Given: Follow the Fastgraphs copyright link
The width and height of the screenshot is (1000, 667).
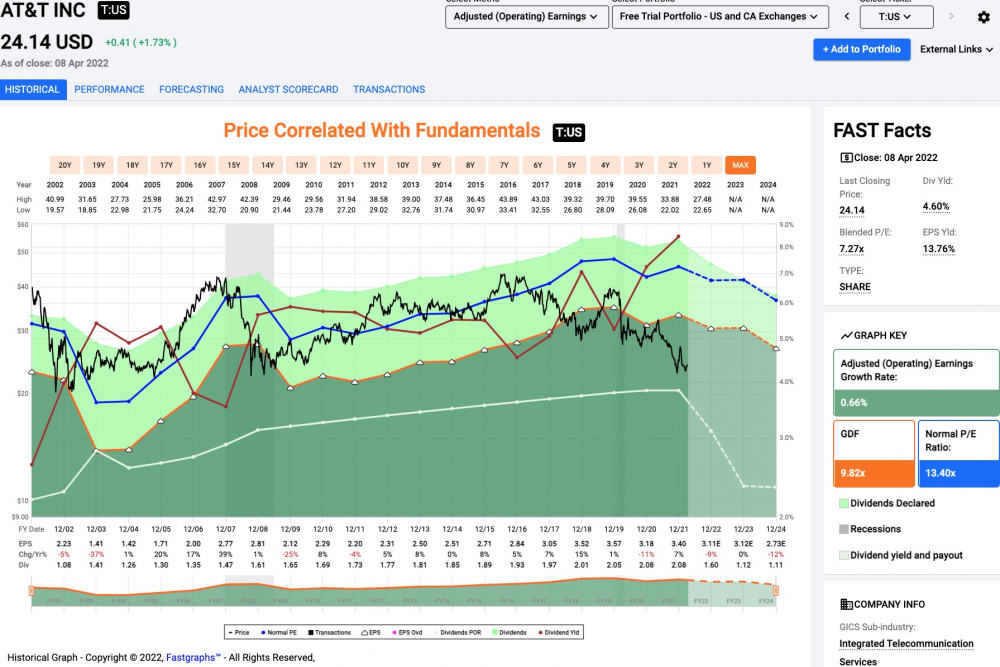Looking at the screenshot, I should [x=193, y=657].
